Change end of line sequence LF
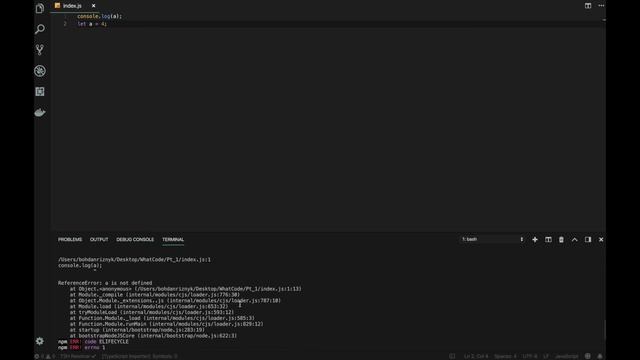This screenshot has height=360, width=640. point(546,356)
